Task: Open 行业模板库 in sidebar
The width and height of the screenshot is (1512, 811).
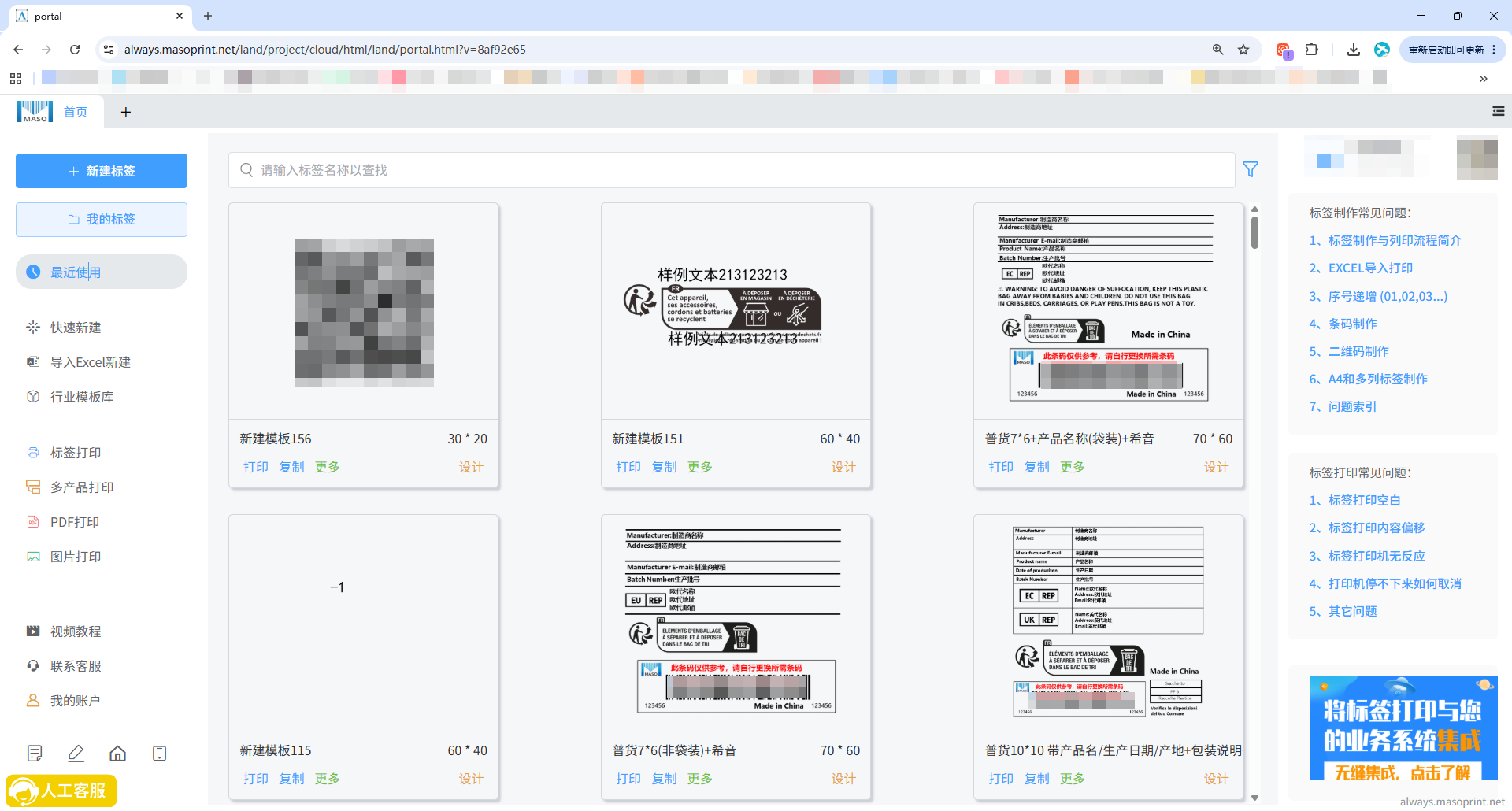Action: click(82, 396)
